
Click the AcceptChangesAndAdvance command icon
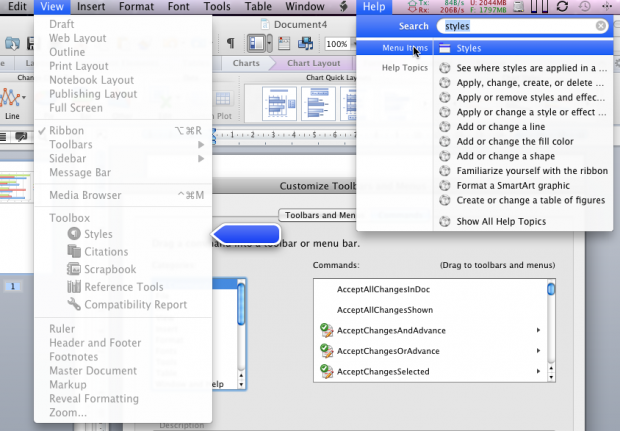[326, 330]
